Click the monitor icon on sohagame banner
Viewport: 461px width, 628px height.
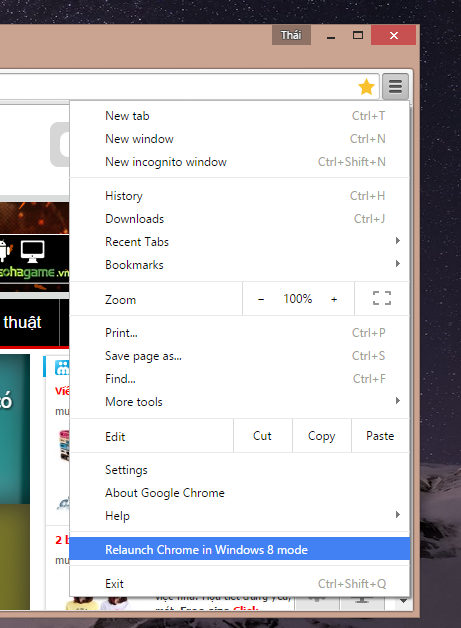coord(32,251)
